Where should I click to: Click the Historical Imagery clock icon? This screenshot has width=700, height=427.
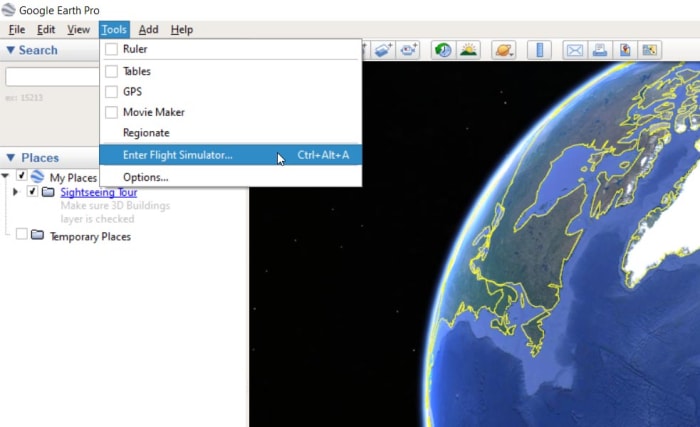(442, 50)
